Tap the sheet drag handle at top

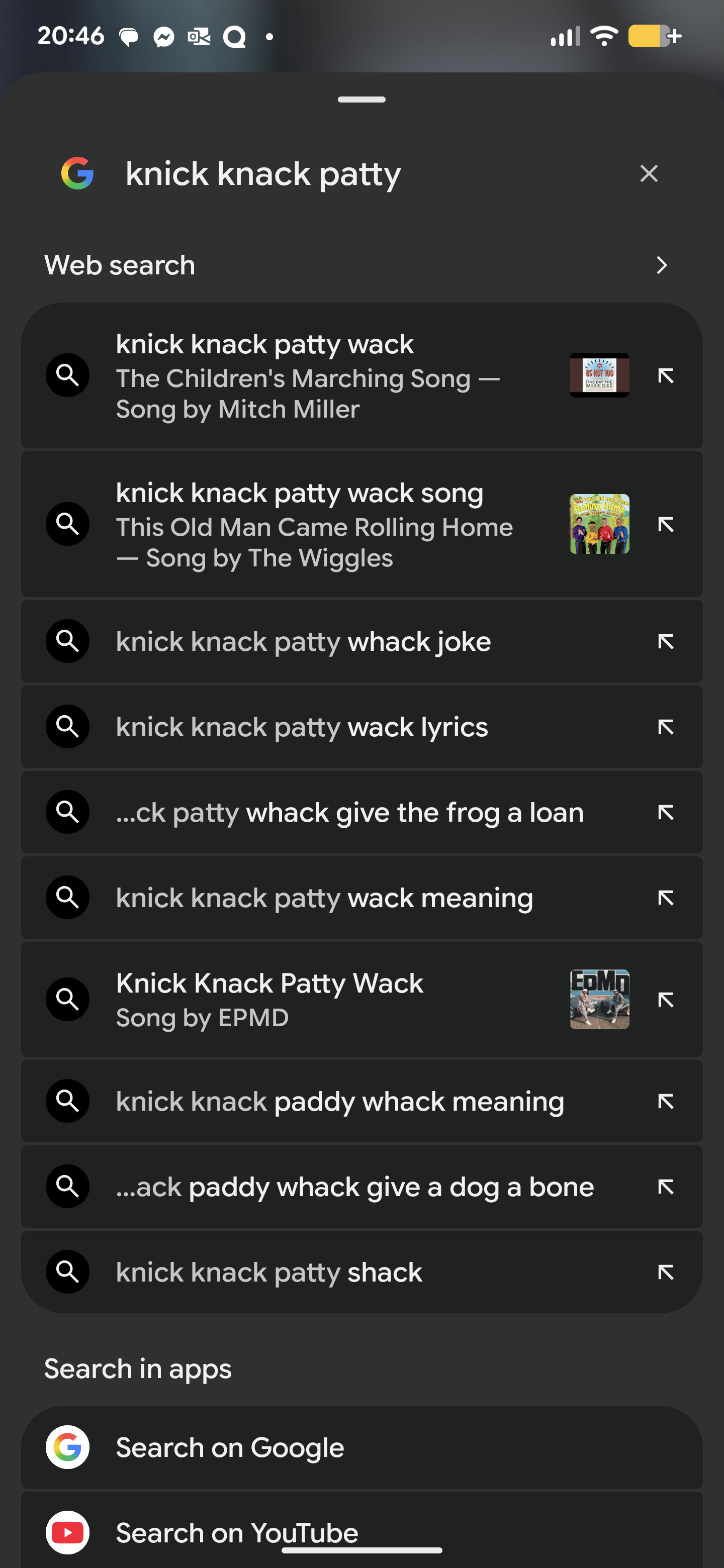361,99
